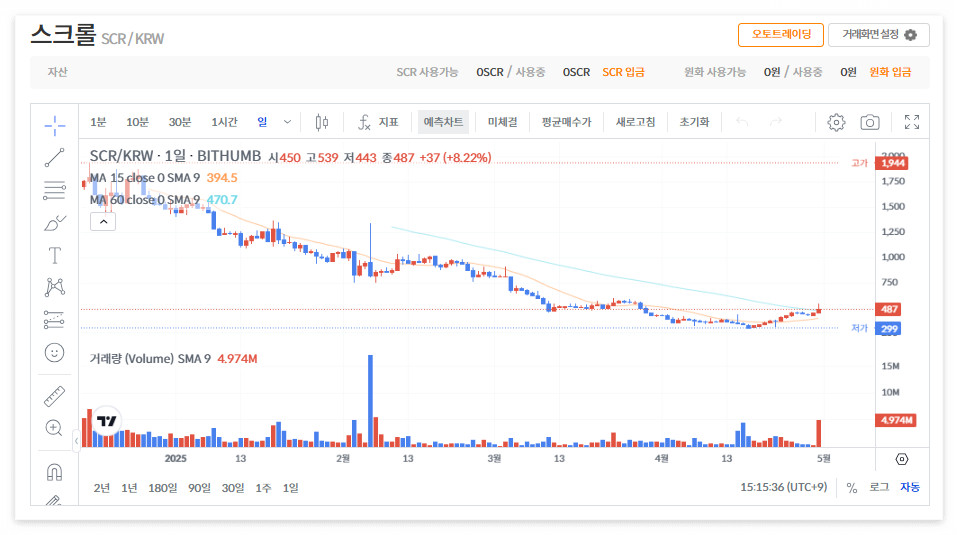Click the 초기화 reset button

[694, 122]
